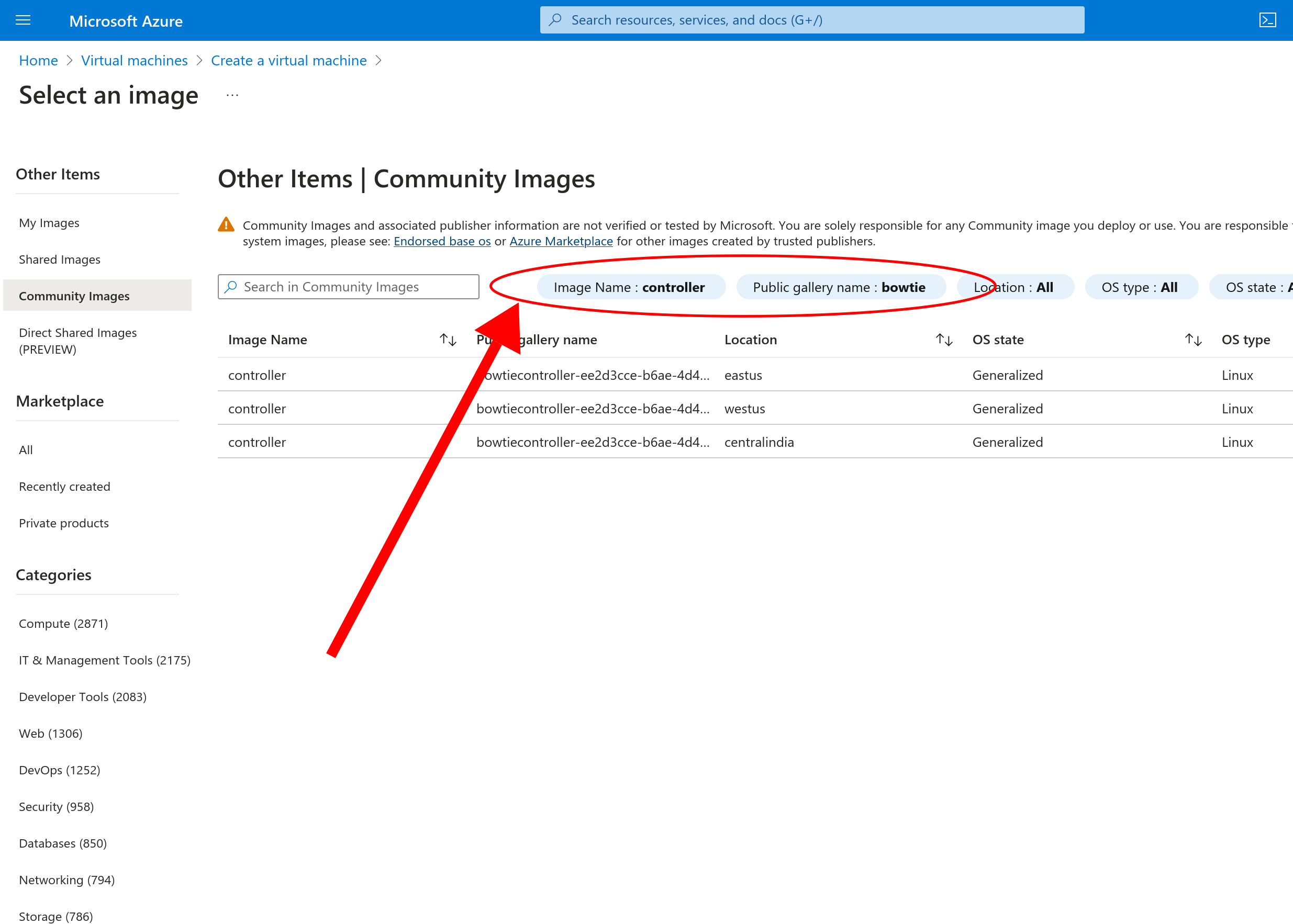Open IT & Management Tools (2175) category

click(x=105, y=660)
